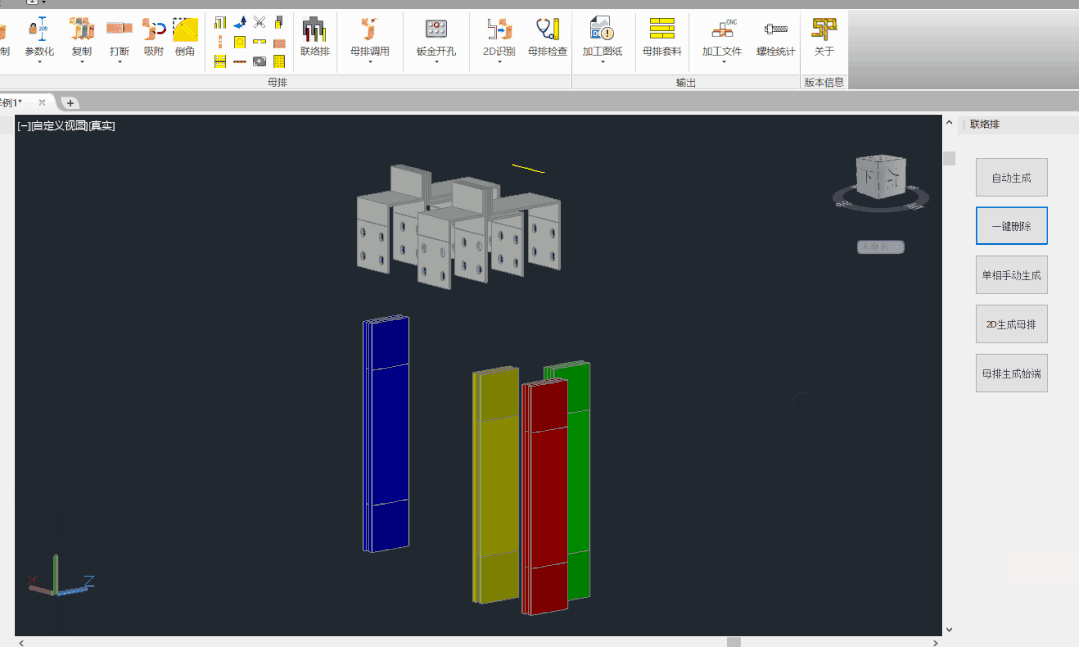Click the 联络排 panel title
The width and height of the screenshot is (1079, 647).
pyautogui.click(x=984, y=125)
